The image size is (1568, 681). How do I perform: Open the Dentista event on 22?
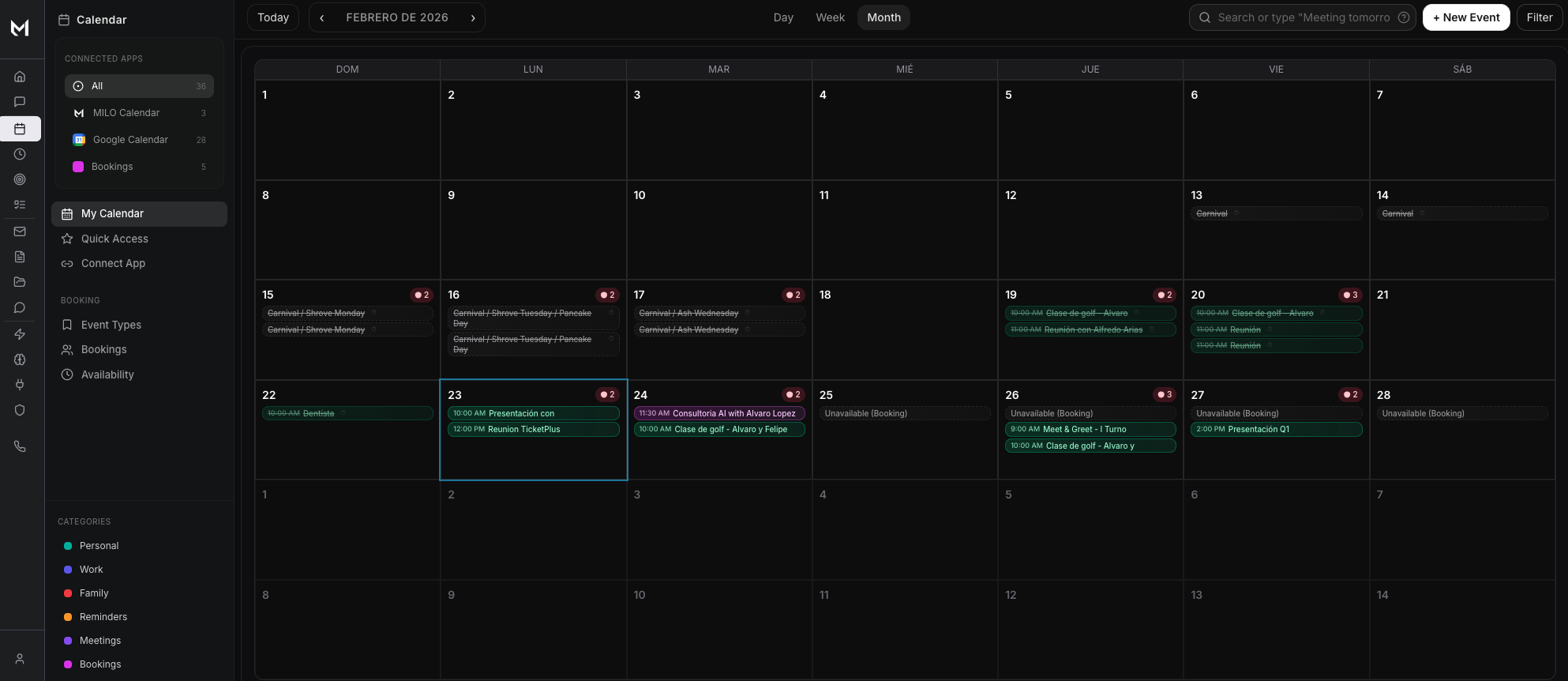coord(347,413)
